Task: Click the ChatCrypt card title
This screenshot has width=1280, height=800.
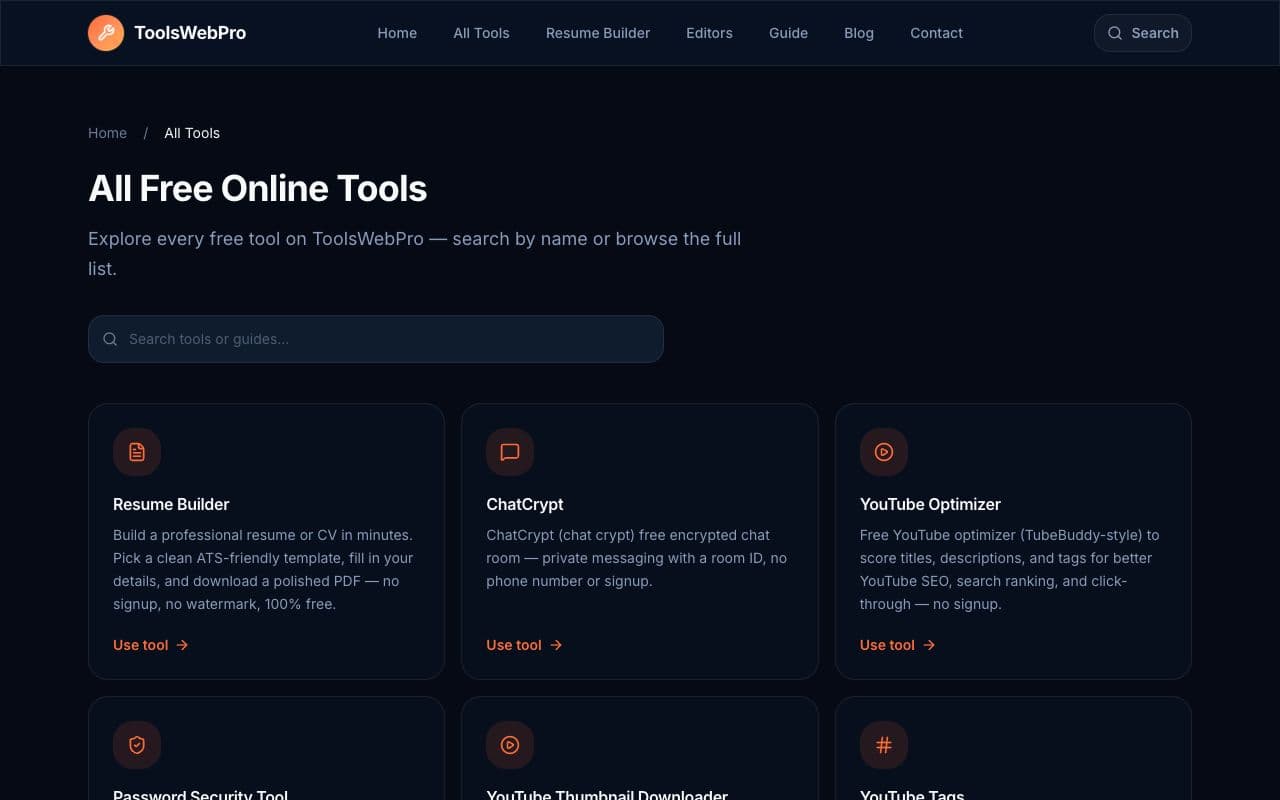Action: tap(525, 504)
